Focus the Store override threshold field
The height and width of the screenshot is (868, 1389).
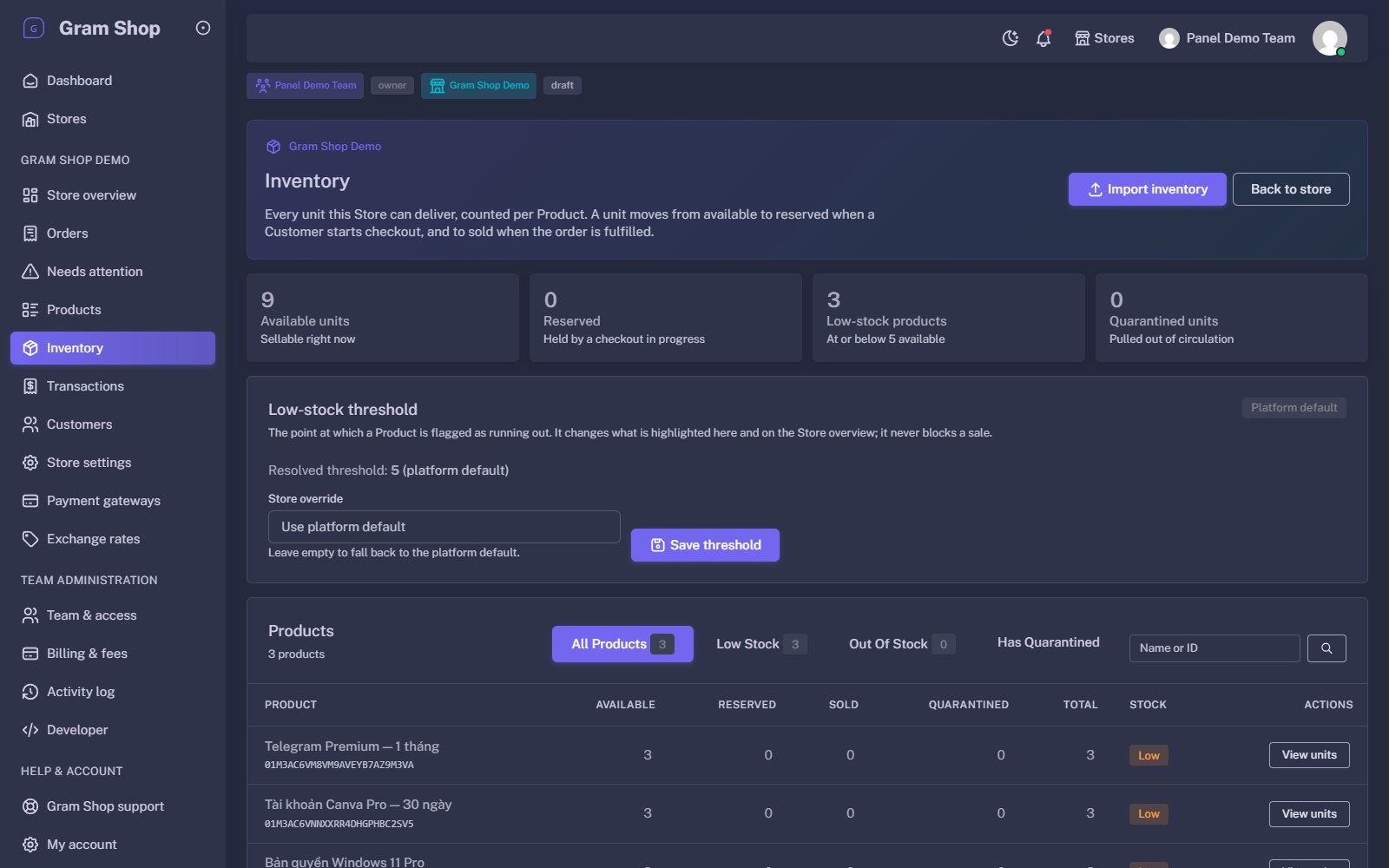pos(444,527)
